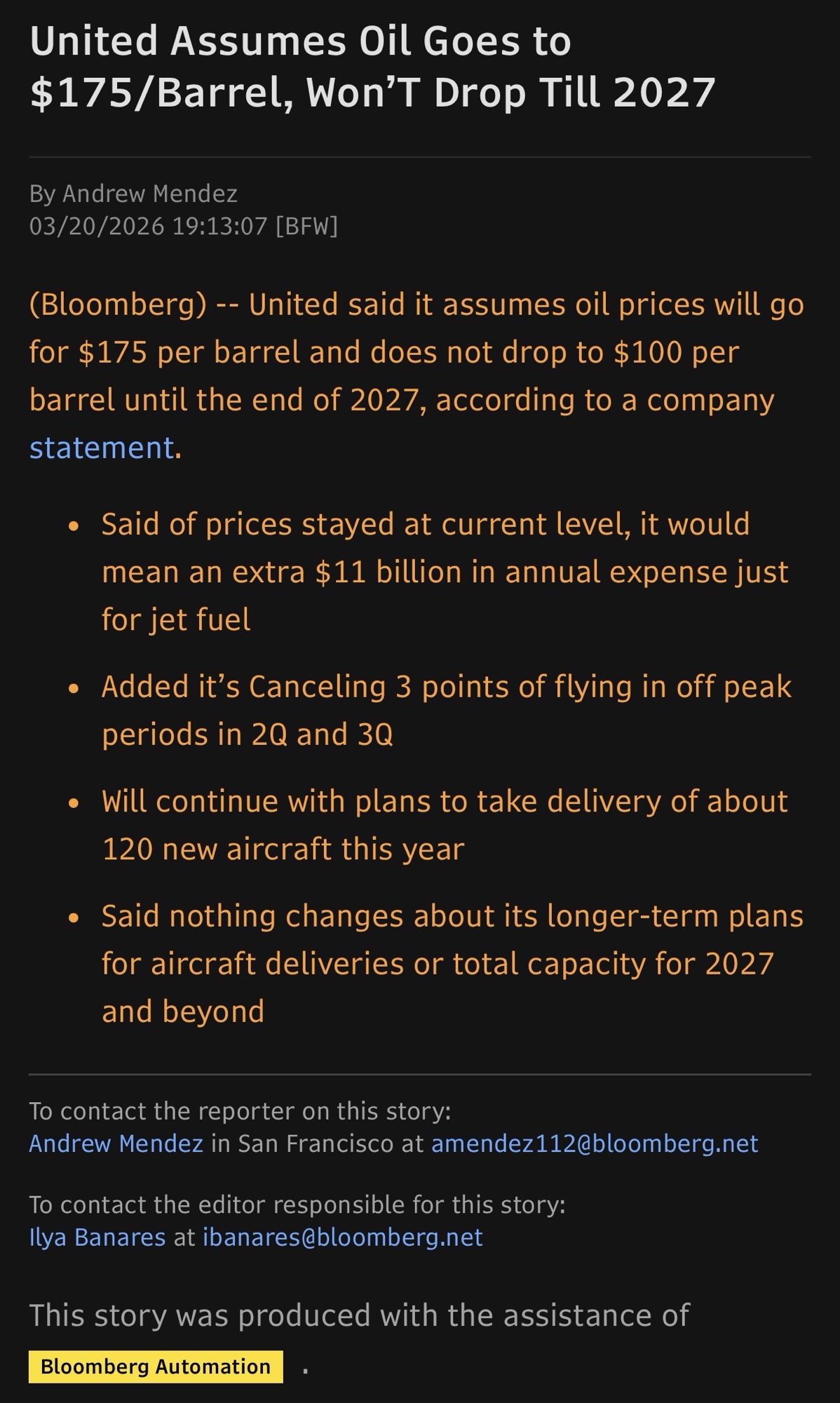Image resolution: width=840 pixels, height=1403 pixels.
Task: Click the ibanares@bloomberg.net email link
Action: 343,1237
